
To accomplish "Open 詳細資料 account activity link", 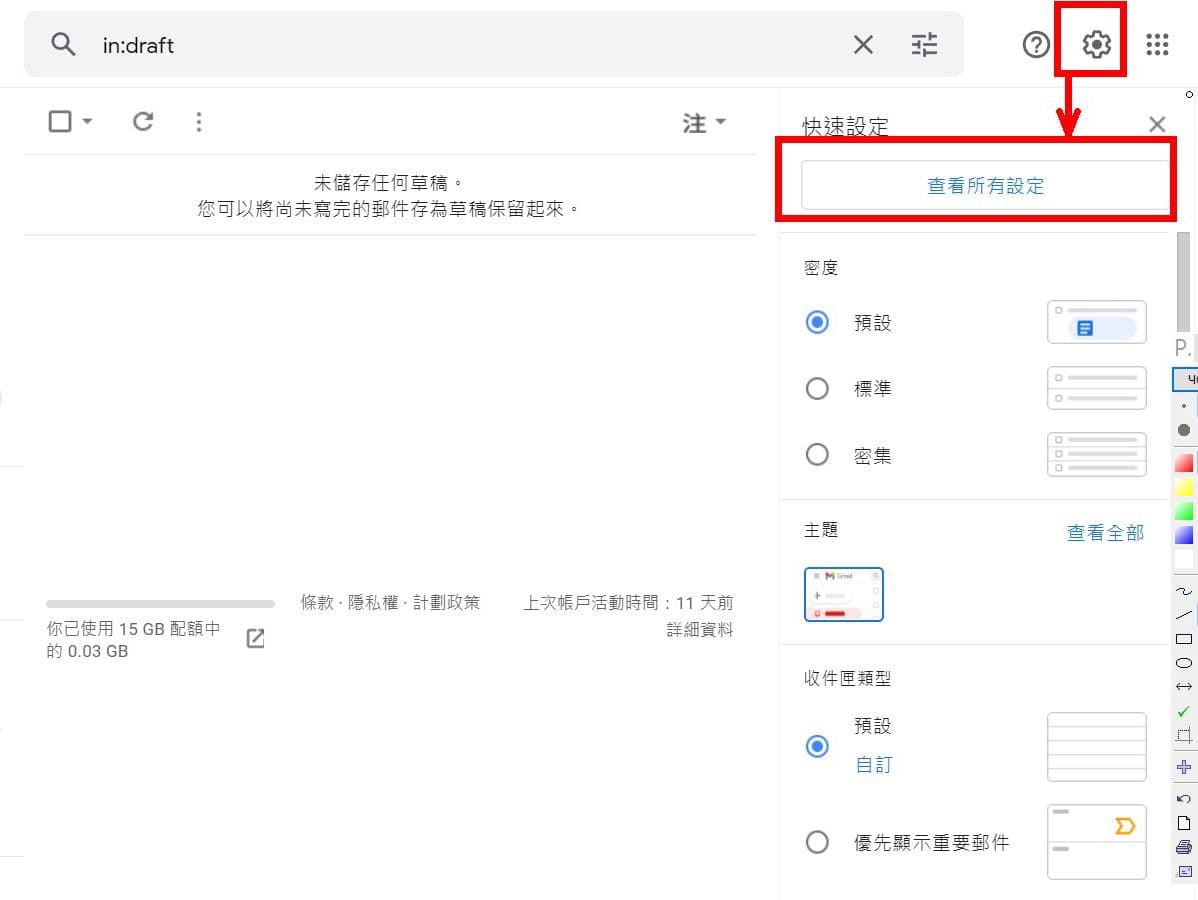I will [699, 630].
